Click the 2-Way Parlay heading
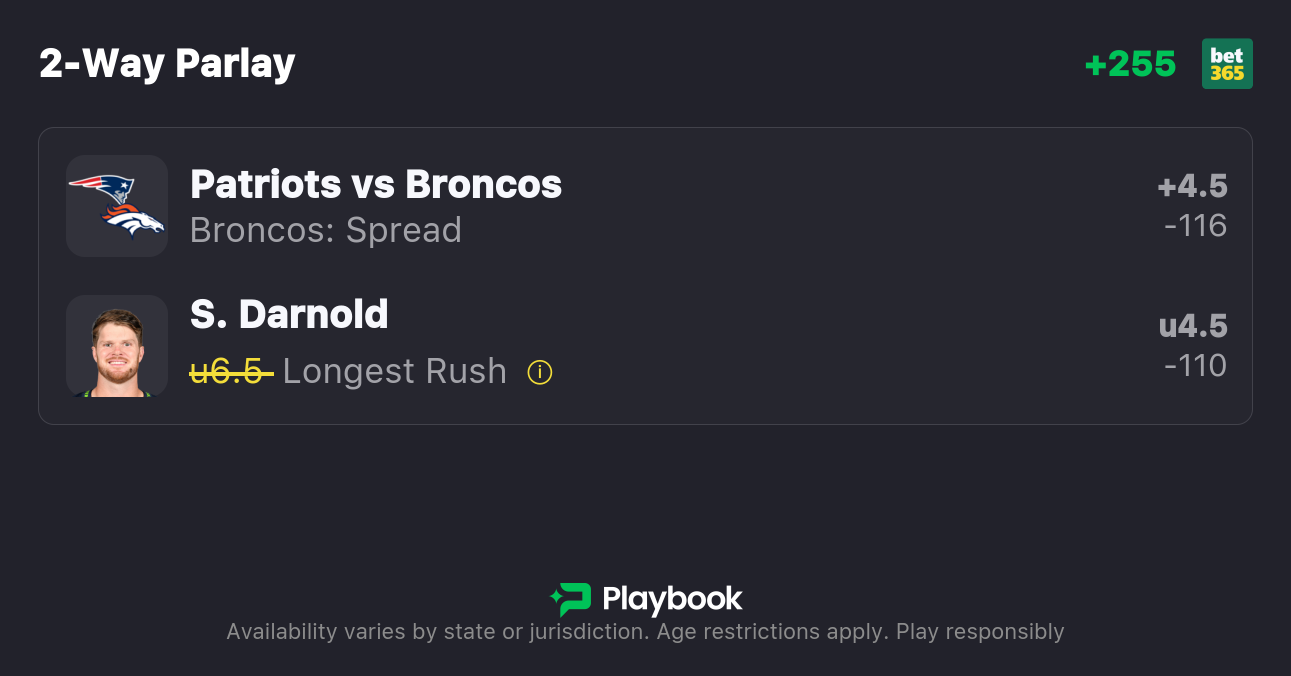 (167, 64)
